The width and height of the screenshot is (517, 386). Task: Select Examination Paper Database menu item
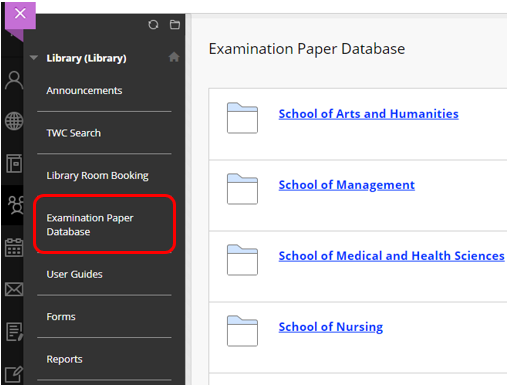tap(90, 225)
